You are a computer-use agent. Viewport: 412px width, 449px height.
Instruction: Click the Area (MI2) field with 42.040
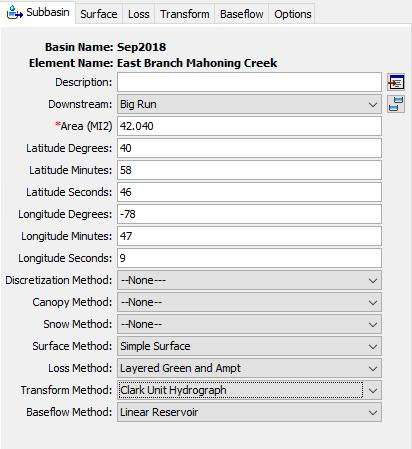point(249,126)
